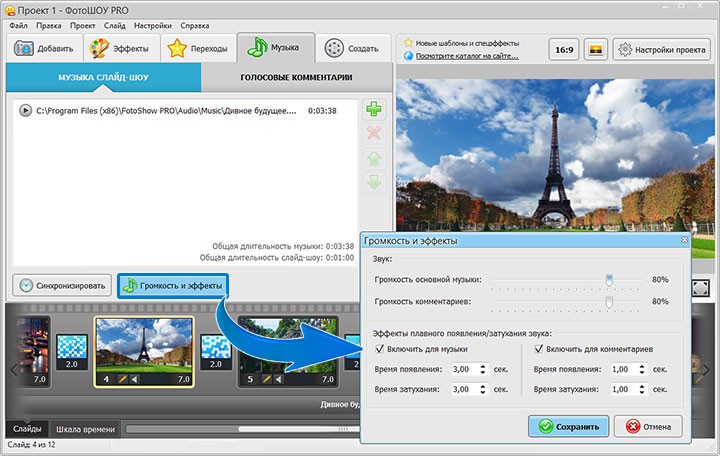Image resolution: width=720 pixels, height=456 pixels.
Task: Select the Музыка слайд-шоу subtab
Action: (x=103, y=77)
